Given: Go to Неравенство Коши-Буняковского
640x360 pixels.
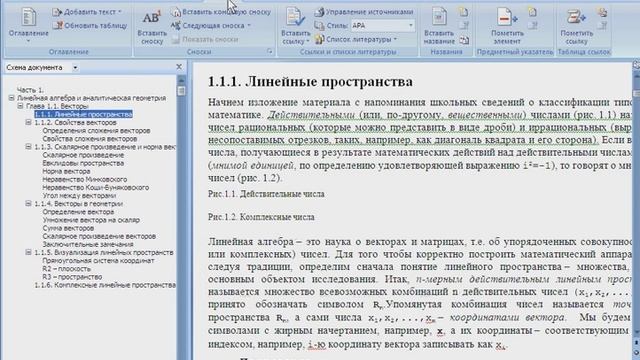Looking at the screenshot, I should 96,188.
